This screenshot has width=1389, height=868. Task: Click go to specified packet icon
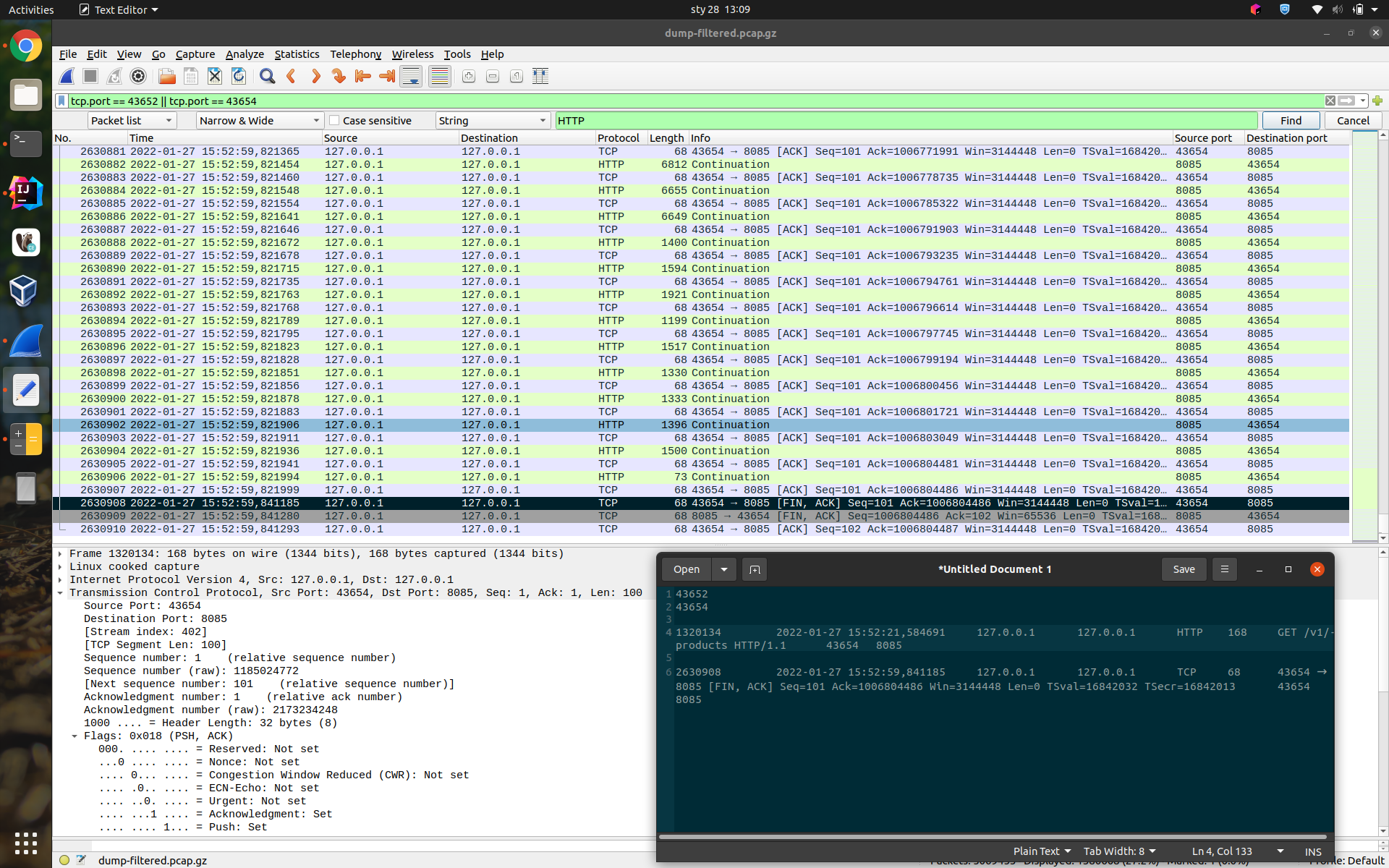[x=339, y=76]
